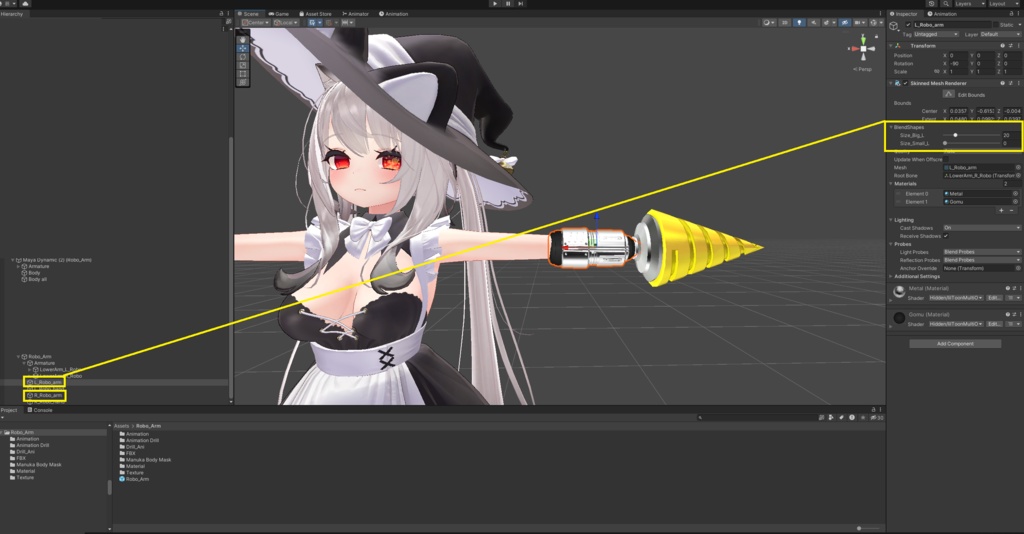Start Play mode with the play button
Viewport: 1024px width, 534px height.
pyautogui.click(x=495, y=4)
